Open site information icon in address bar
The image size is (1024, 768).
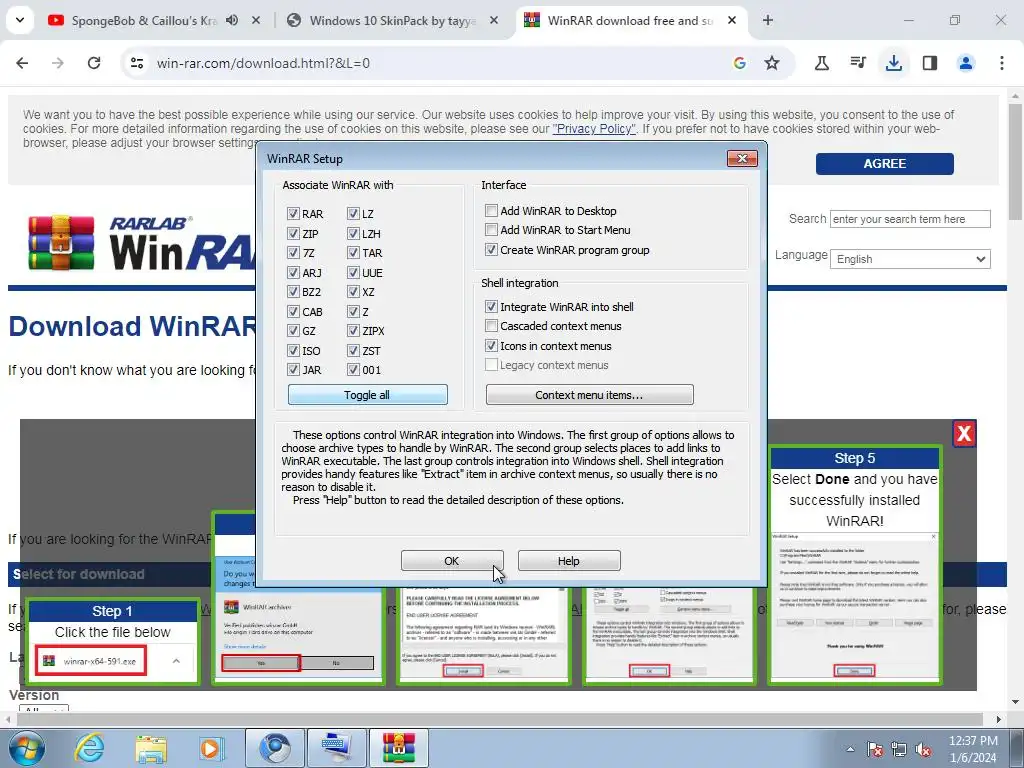(x=137, y=63)
